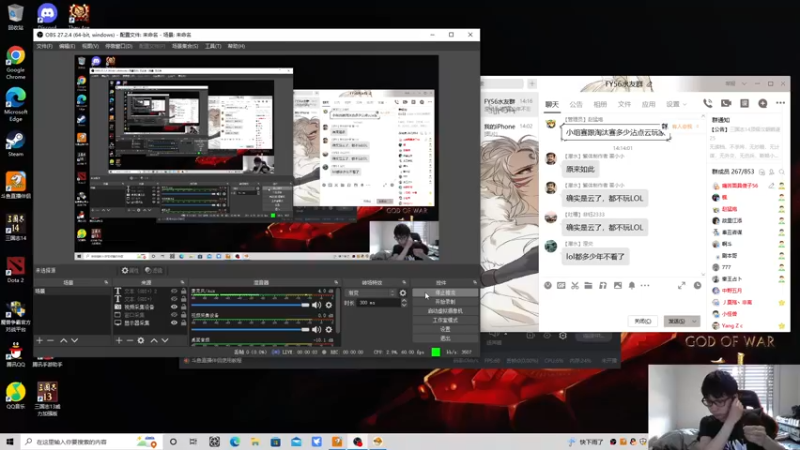Click the scene transition gear icon in OBS
This screenshot has width=800, height=450.
(403, 293)
